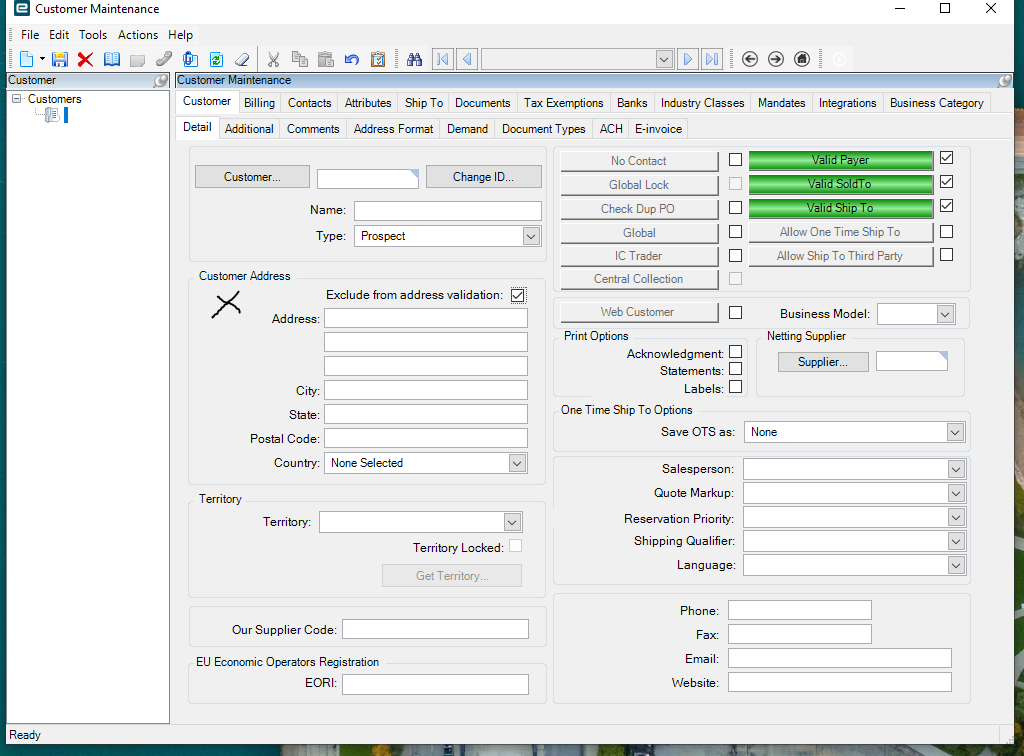Click the Undo arrow icon

(351, 59)
